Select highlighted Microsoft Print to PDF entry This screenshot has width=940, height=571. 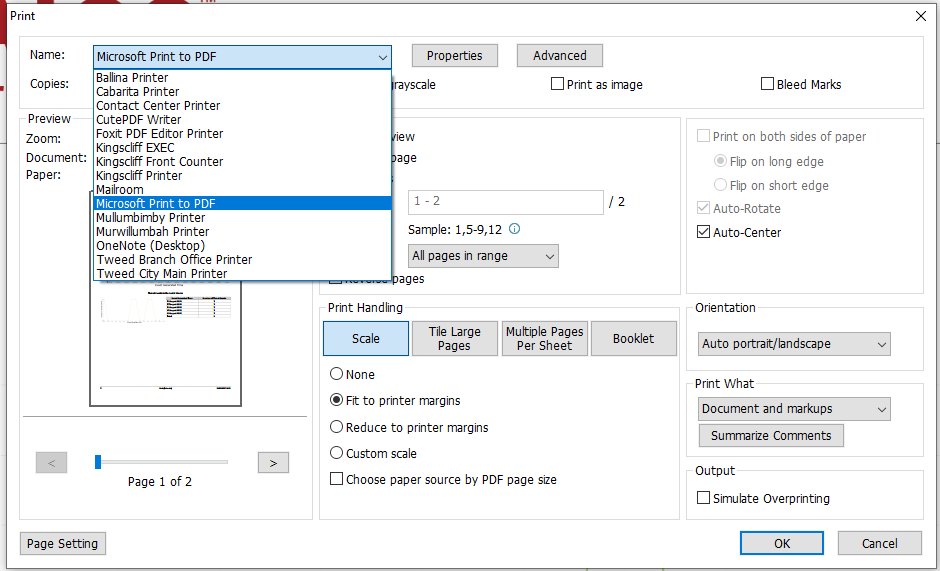pyautogui.click(x=243, y=203)
